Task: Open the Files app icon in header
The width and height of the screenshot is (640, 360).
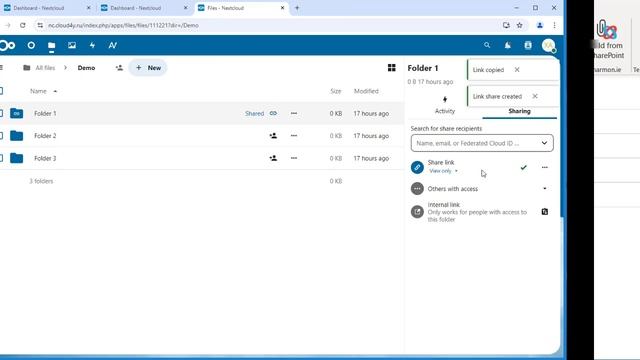Action: coord(51,45)
